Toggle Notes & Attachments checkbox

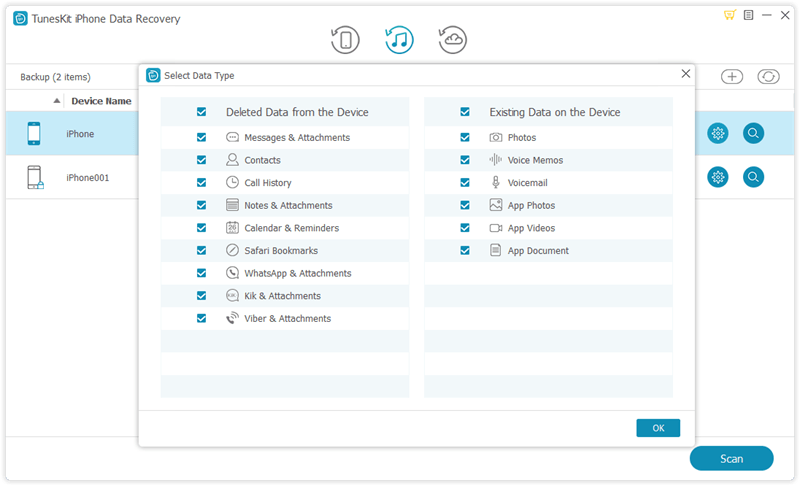coord(202,205)
